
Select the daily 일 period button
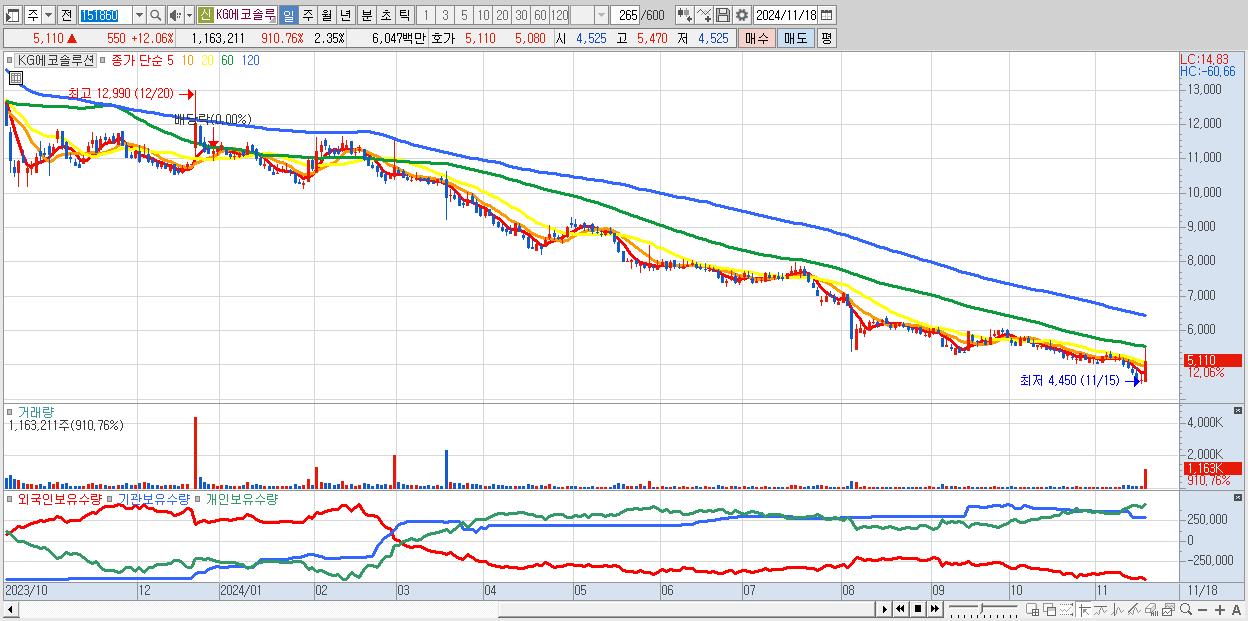click(x=288, y=15)
